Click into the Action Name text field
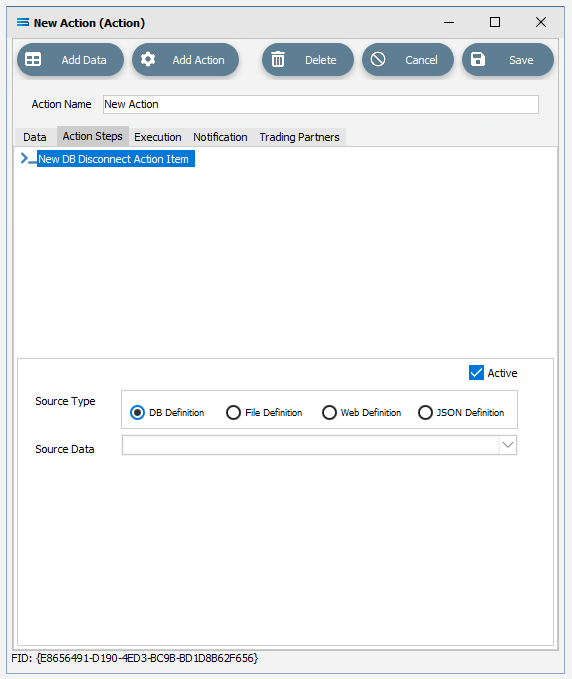572x679 pixels. pos(321,104)
